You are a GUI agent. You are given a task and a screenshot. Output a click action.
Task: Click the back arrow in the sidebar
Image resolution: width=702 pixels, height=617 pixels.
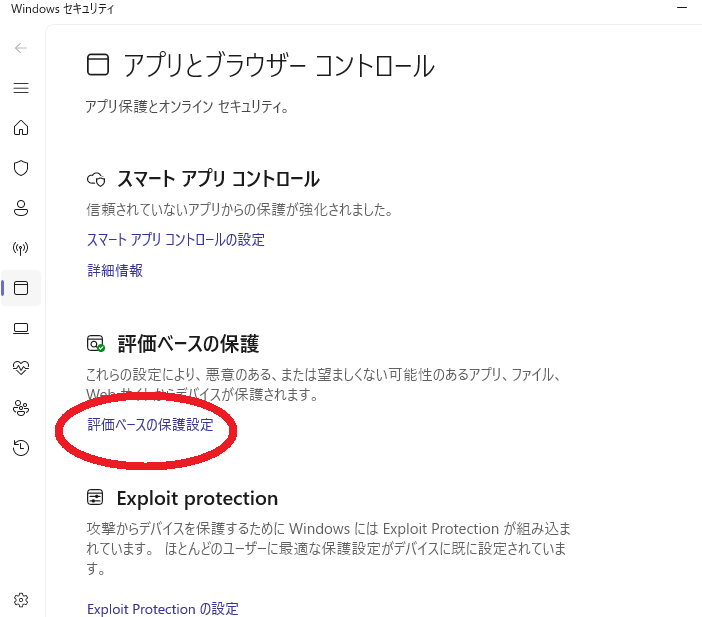[x=21, y=47]
